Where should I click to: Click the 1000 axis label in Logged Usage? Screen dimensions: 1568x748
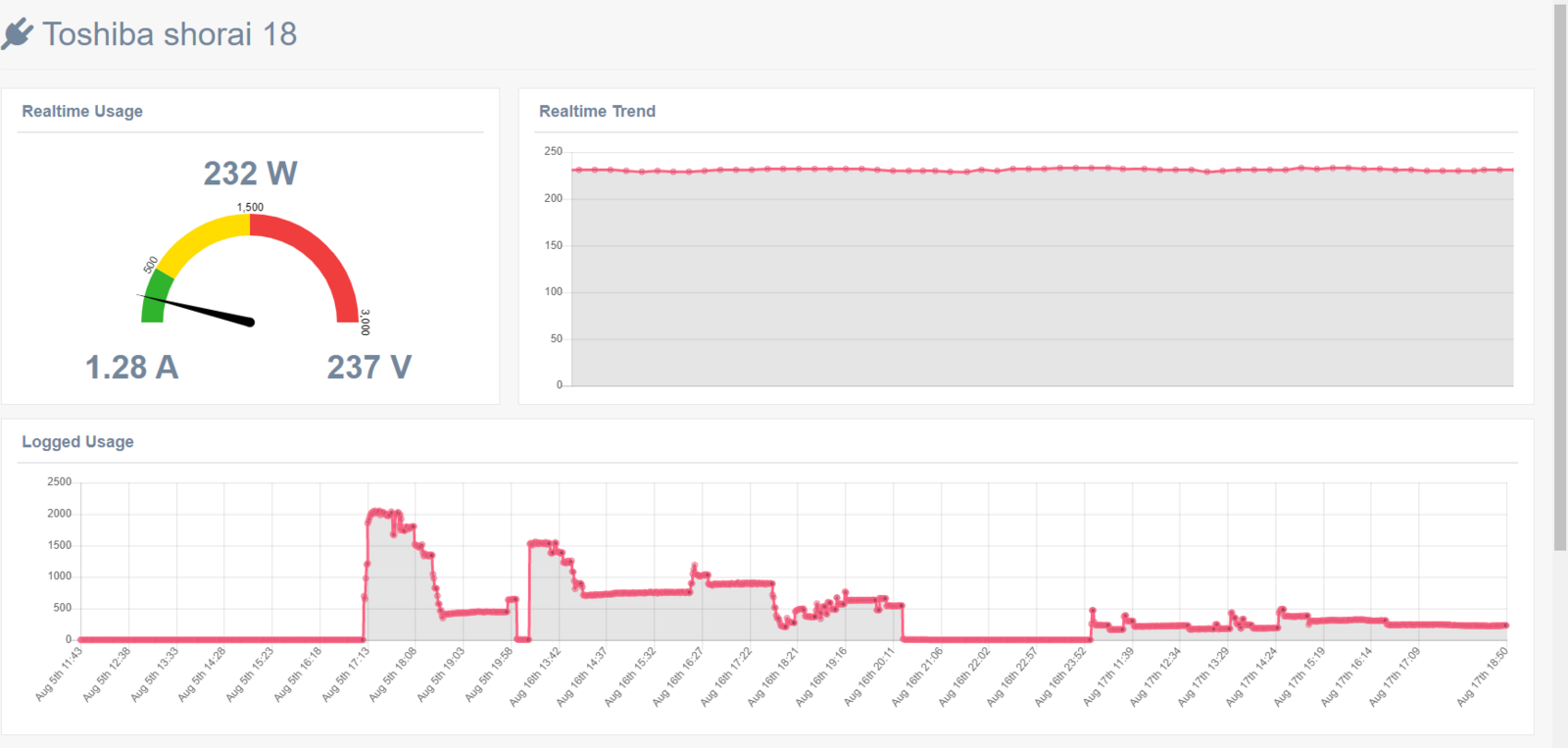point(59,575)
